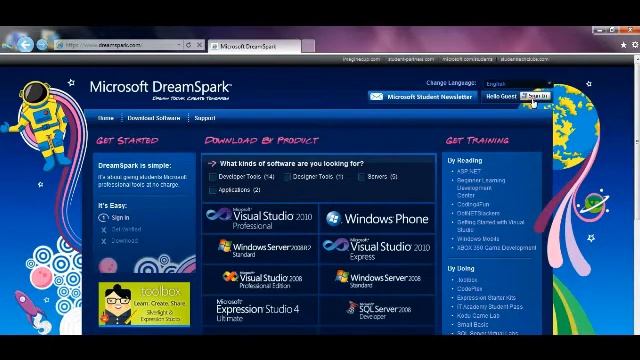Open the browser tools gear icon

click(x=636, y=45)
